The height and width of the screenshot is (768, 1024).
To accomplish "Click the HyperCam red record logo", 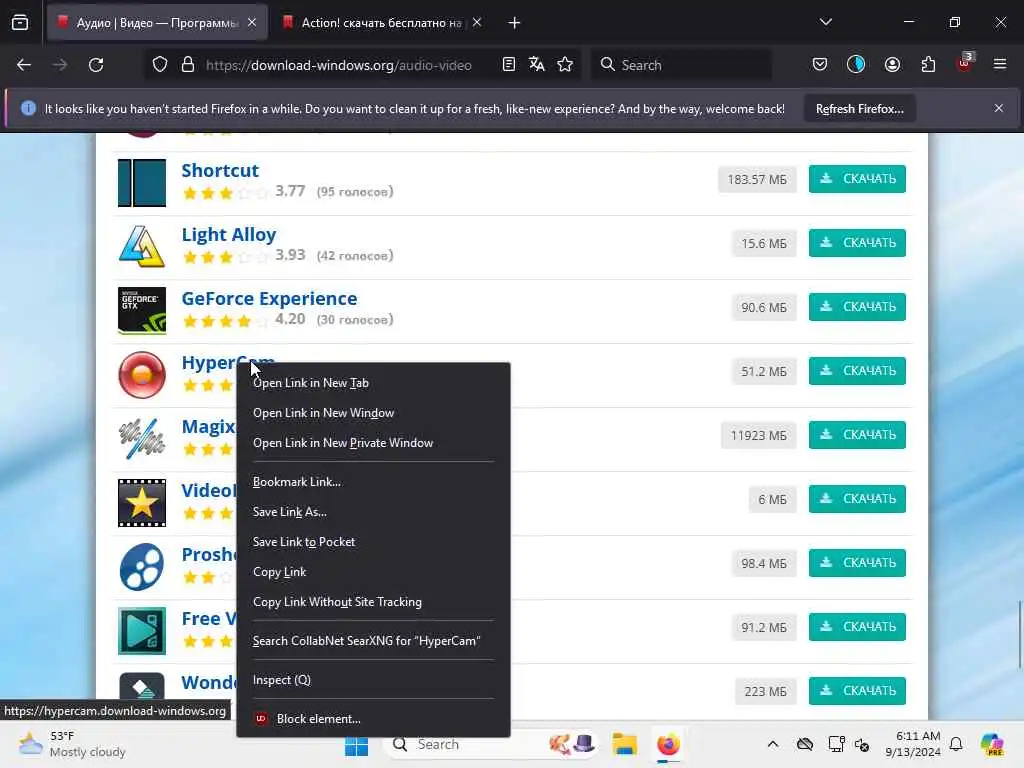I will click(x=142, y=375).
